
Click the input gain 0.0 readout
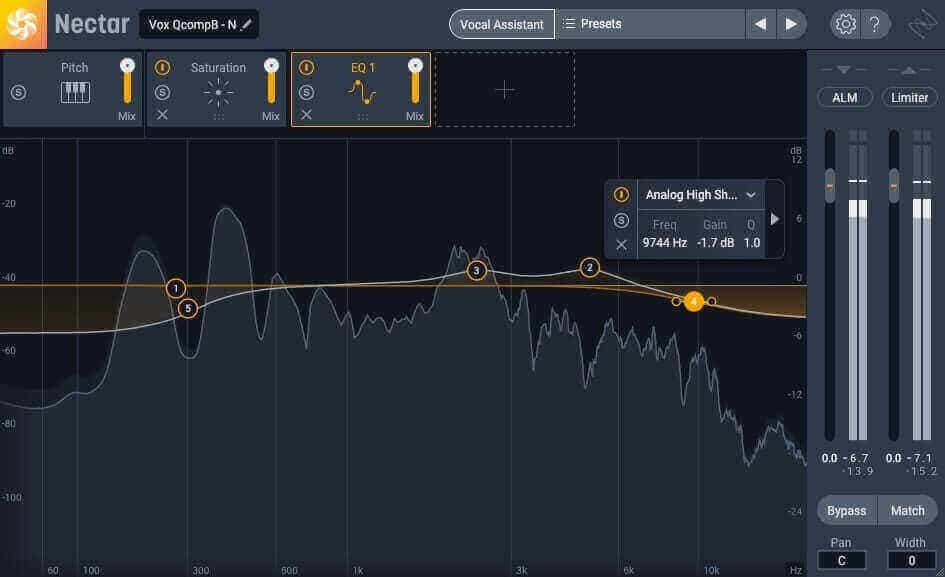click(829, 458)
